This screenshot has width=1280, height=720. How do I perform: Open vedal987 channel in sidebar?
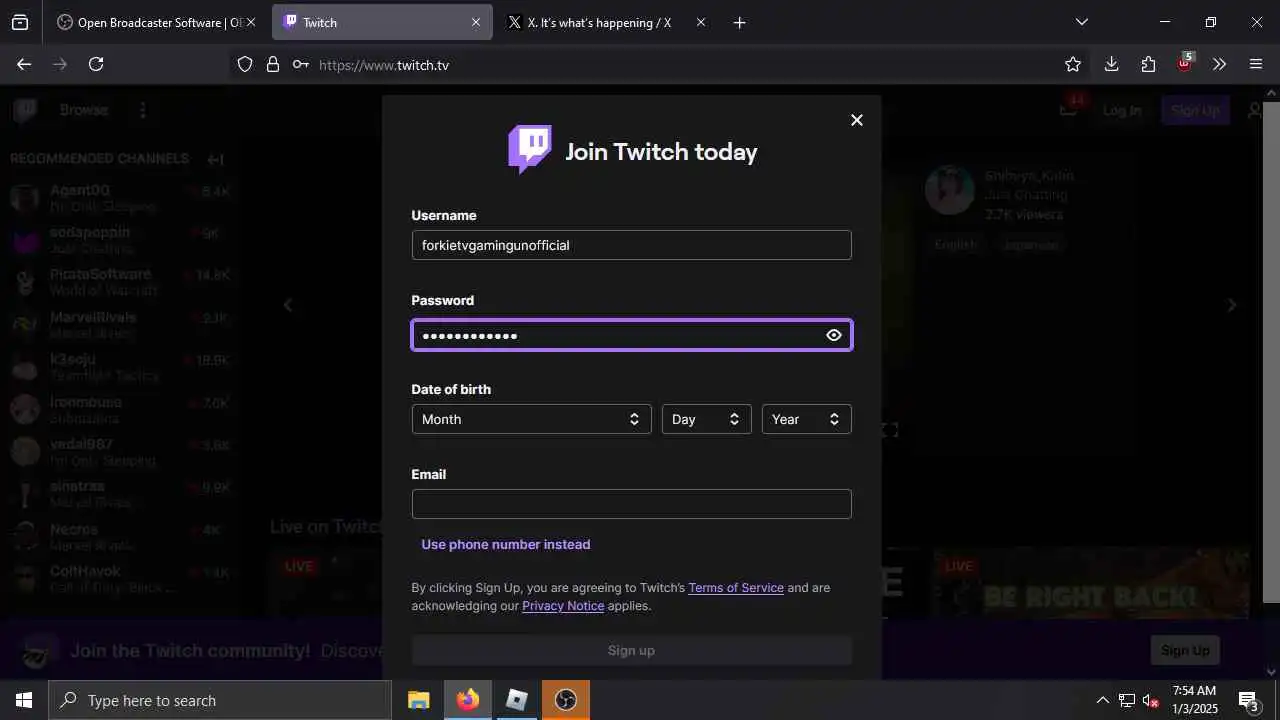120,452
